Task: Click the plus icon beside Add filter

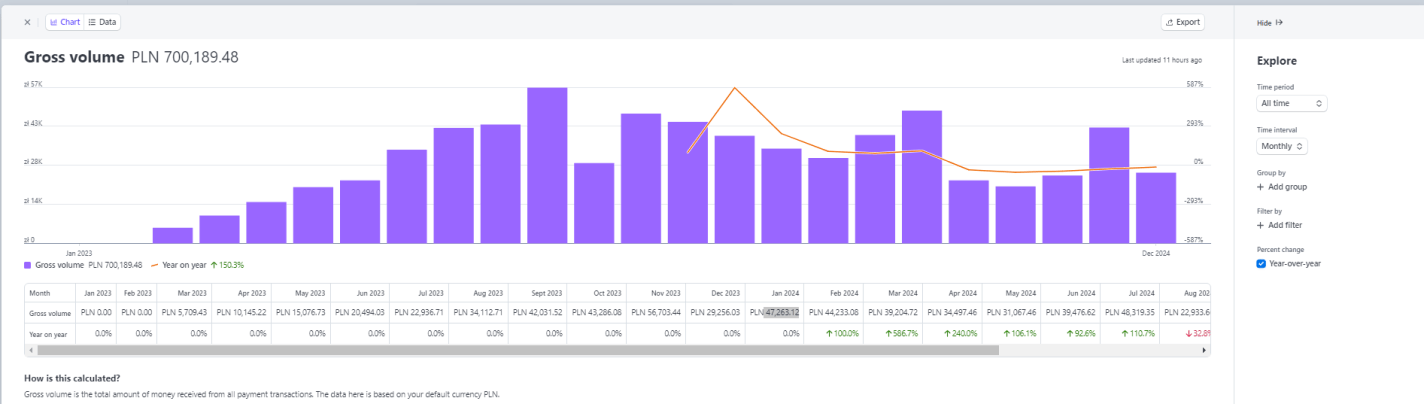Action: coord(1261,225)
